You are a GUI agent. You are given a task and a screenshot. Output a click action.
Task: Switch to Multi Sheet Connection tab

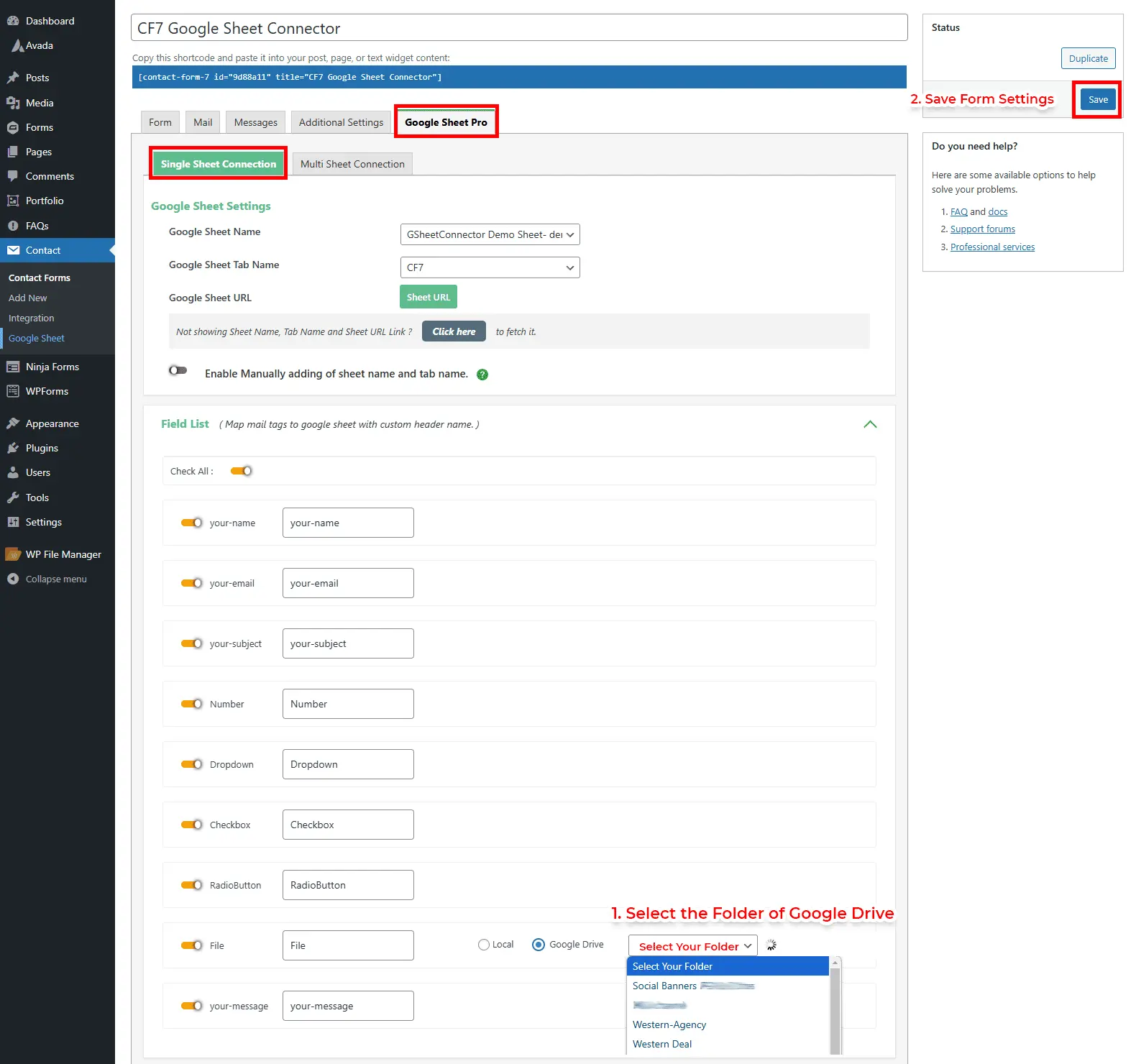click(x=352, y=164)
